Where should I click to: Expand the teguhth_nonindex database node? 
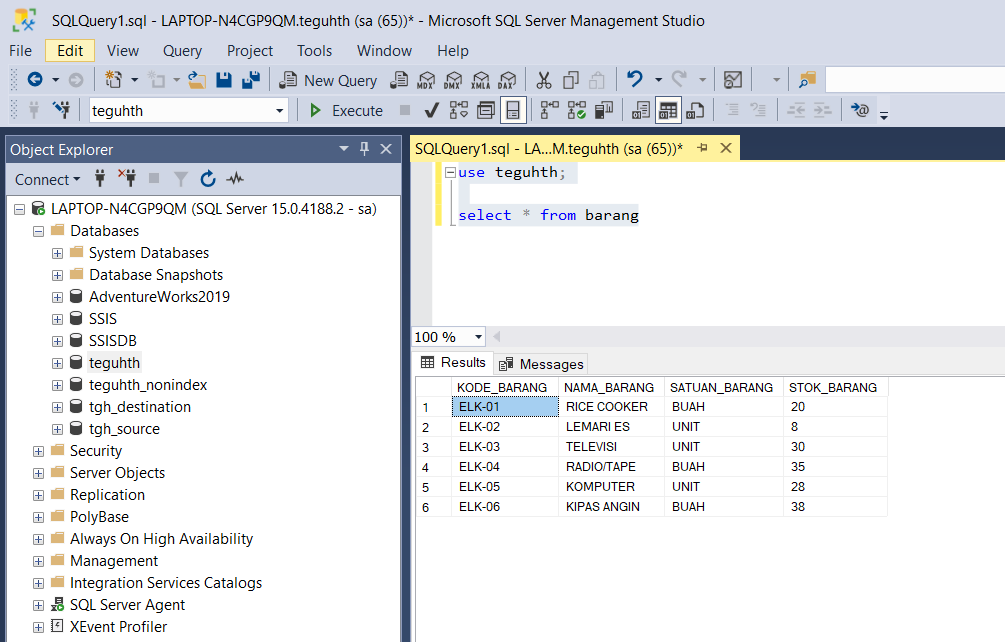57,385
